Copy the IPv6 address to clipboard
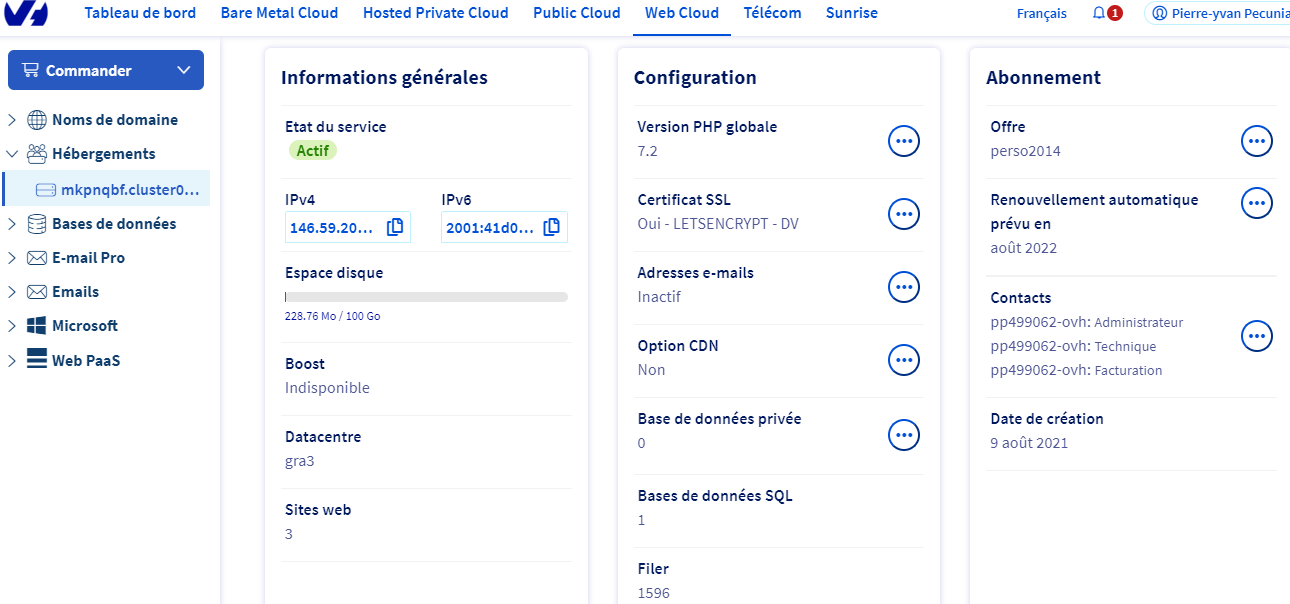 click(x=551, y=227)
